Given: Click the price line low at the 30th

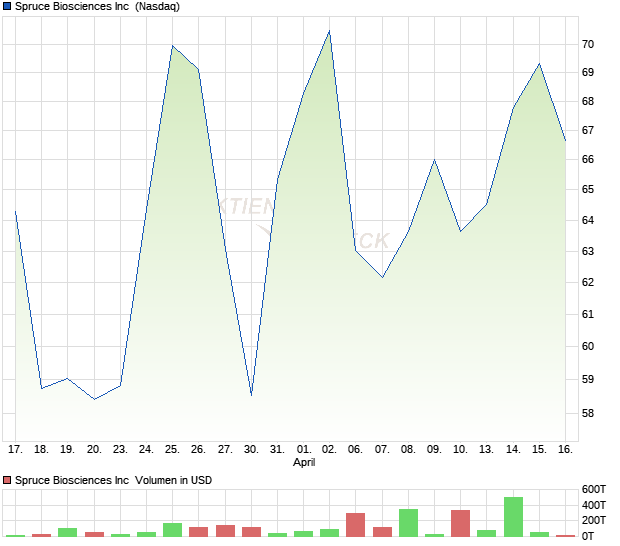Looking at the screenshot, I should click(251, 394).
